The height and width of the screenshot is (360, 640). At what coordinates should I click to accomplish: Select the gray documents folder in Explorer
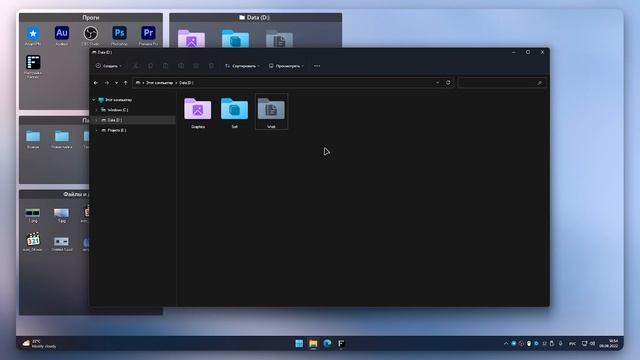click(271, 112)
